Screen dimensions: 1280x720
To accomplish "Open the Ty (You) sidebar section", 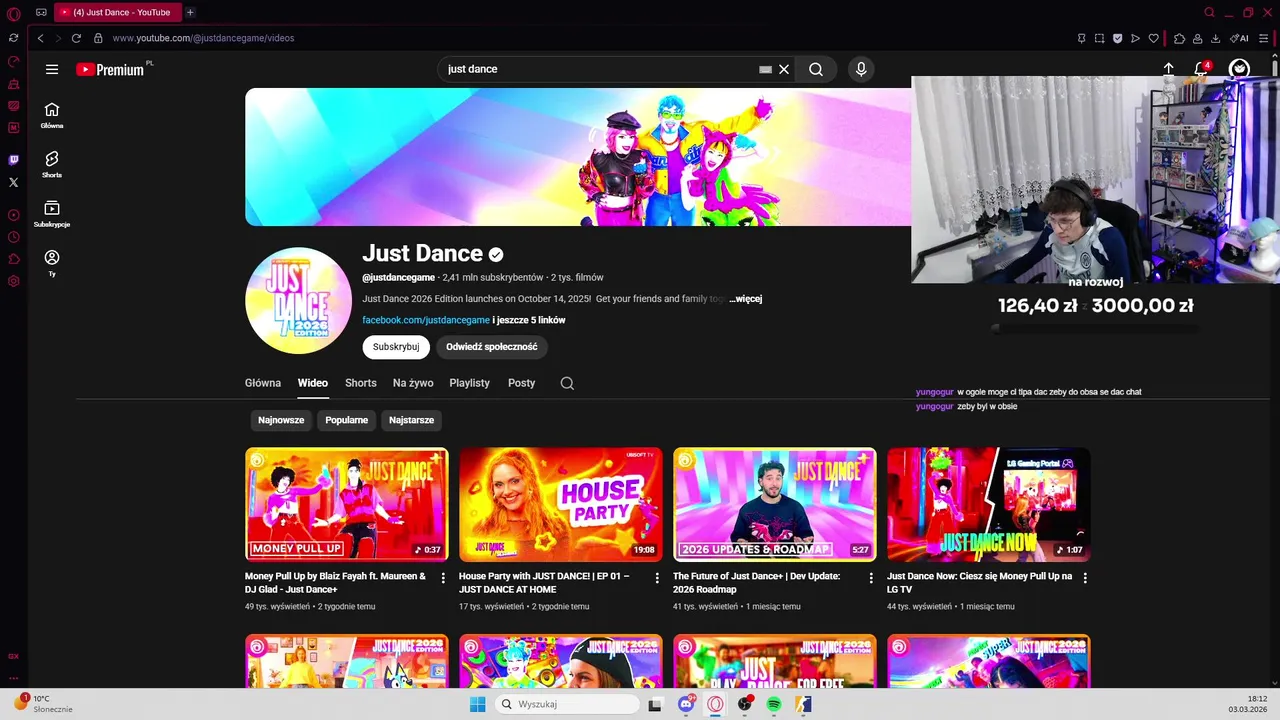I will point(52,263).
